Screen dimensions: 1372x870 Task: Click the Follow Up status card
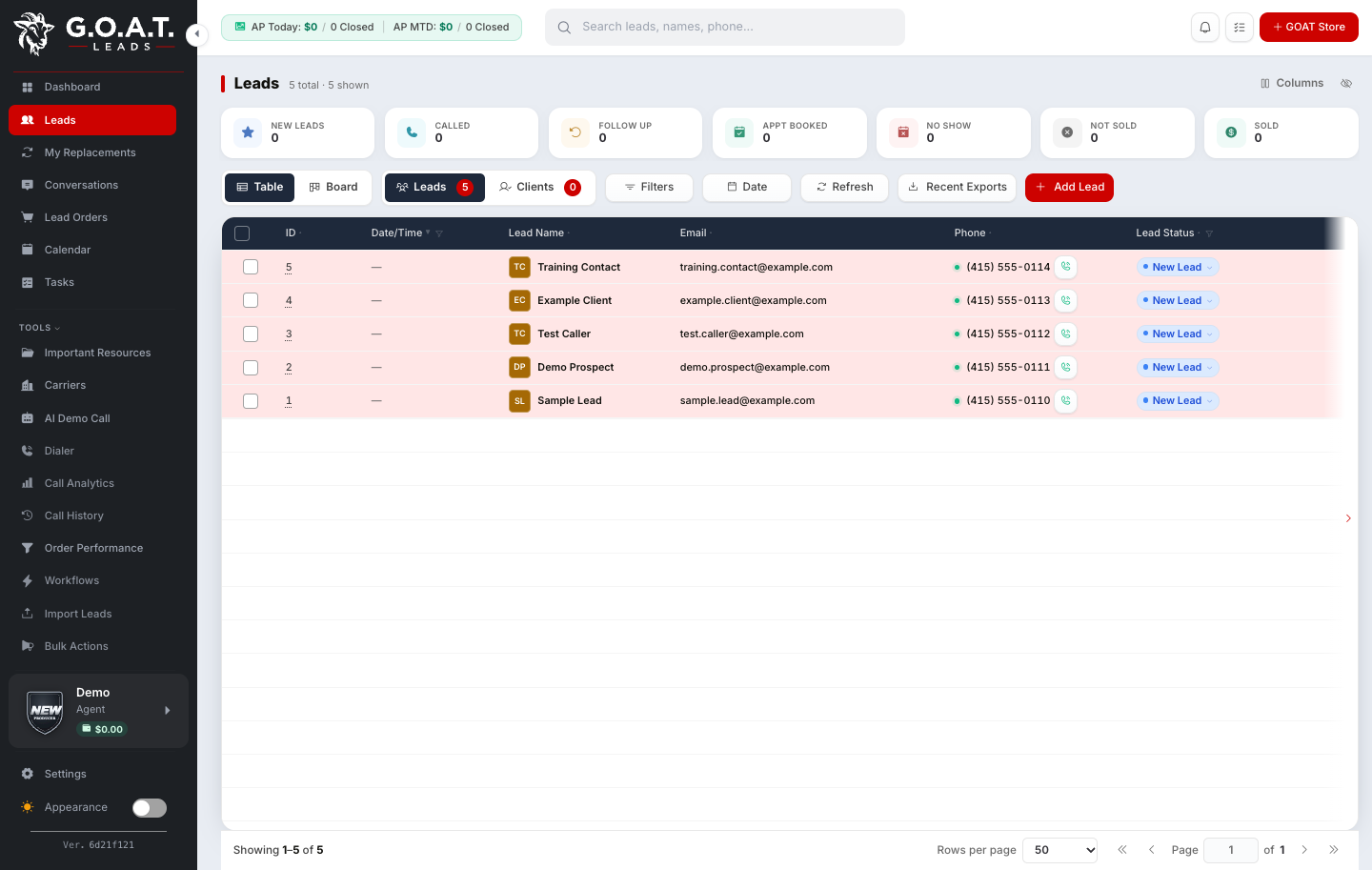click(x=625, y=132)
